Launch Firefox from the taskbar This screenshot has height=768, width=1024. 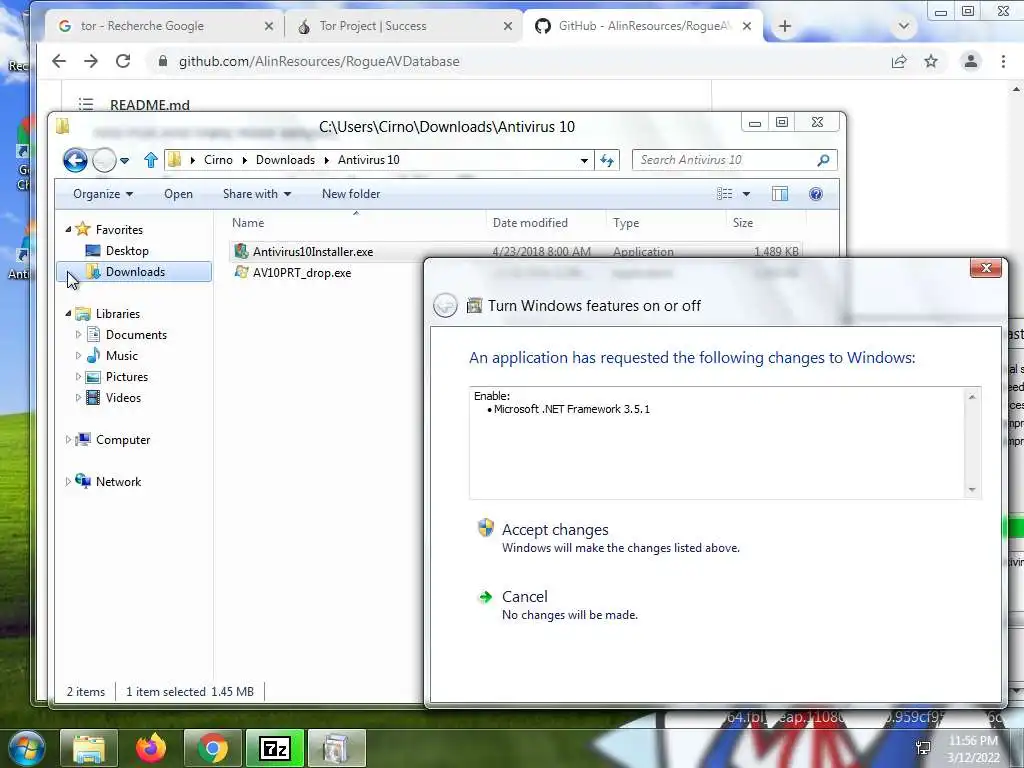point(151,748)
